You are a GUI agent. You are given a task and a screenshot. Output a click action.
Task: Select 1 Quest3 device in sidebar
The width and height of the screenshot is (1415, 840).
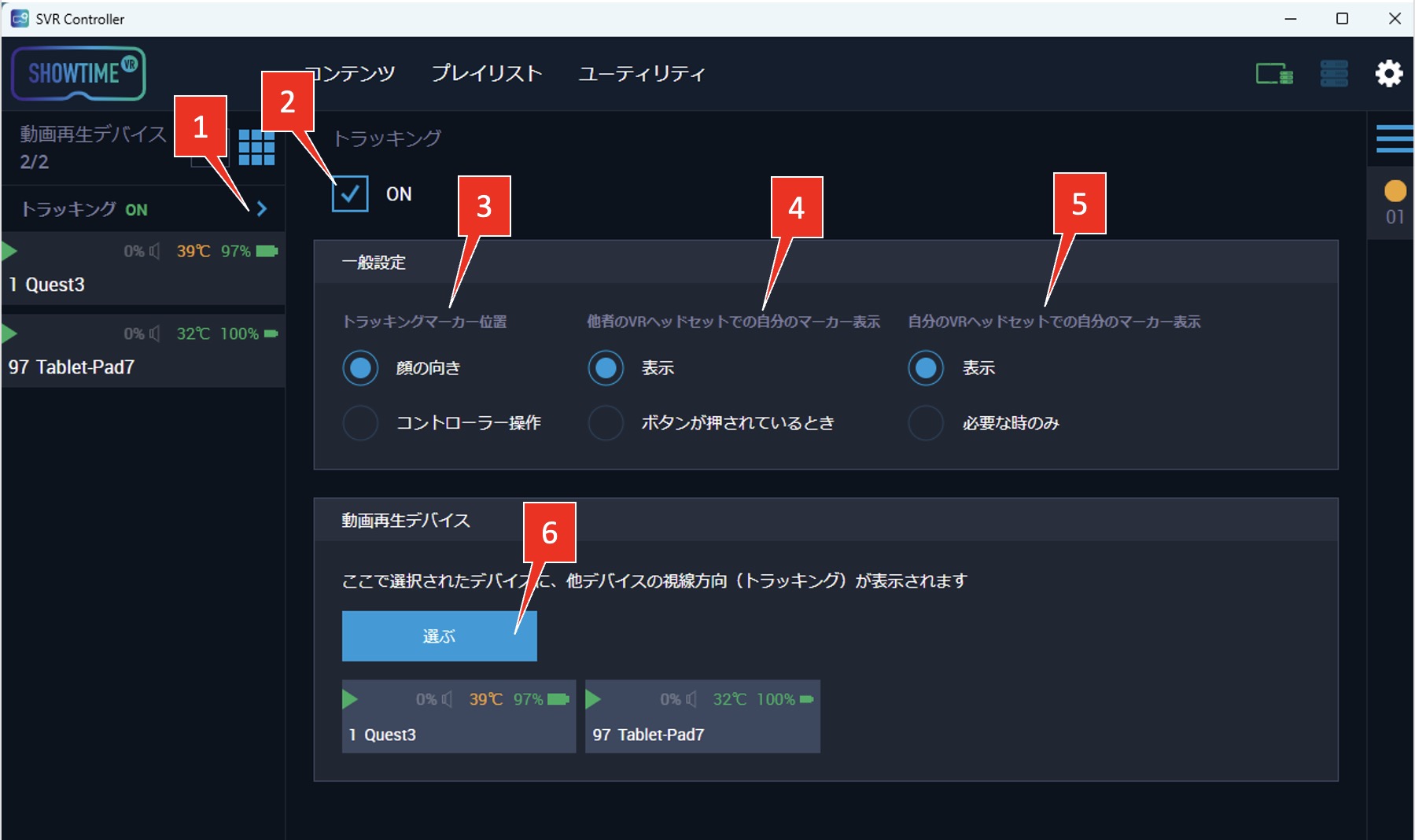point(143,269)
